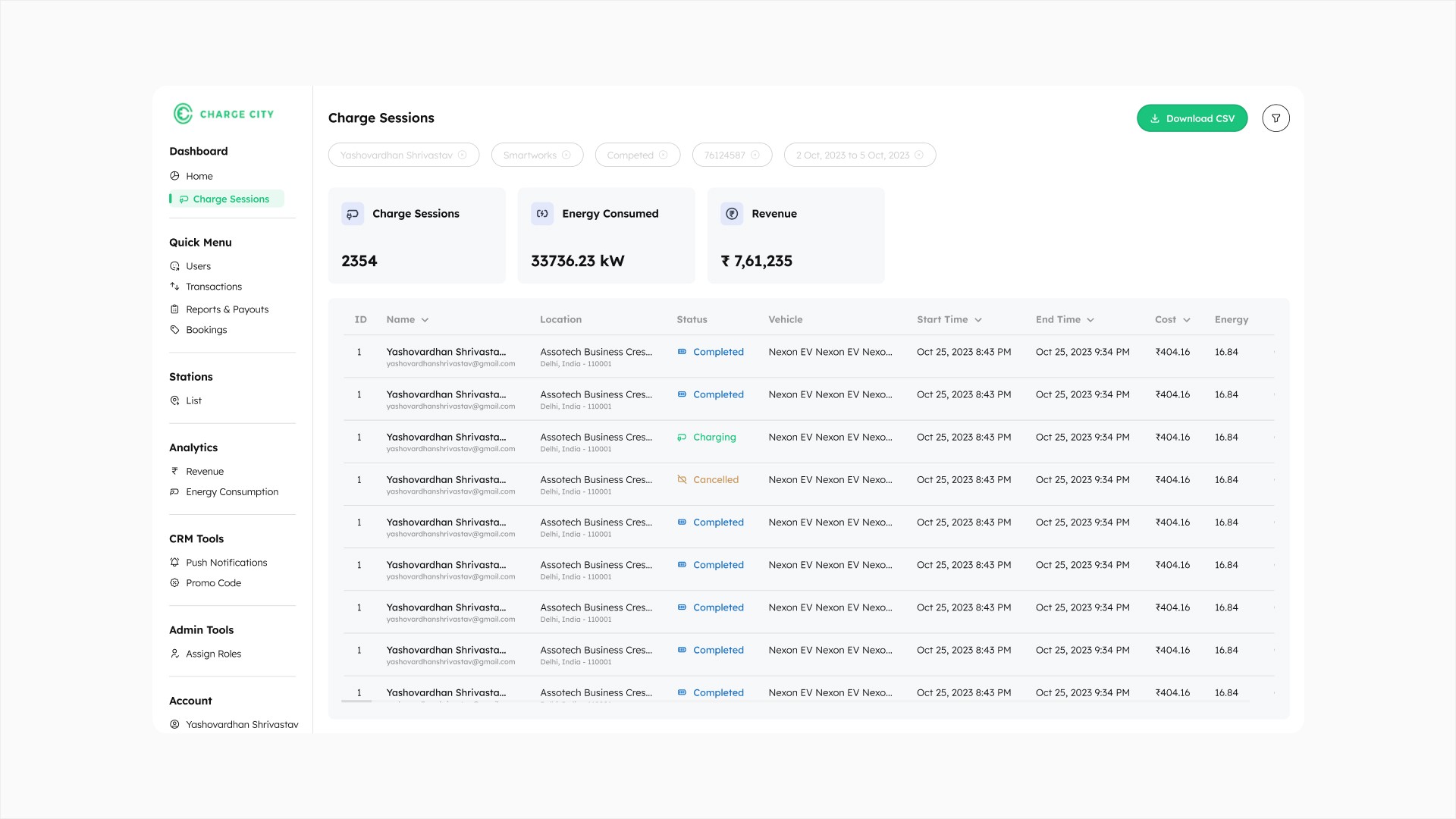Viewport: 1456px width, 819px height.
Task: Click the table's horizontal scrollbar
Action: tap(356, 701)
